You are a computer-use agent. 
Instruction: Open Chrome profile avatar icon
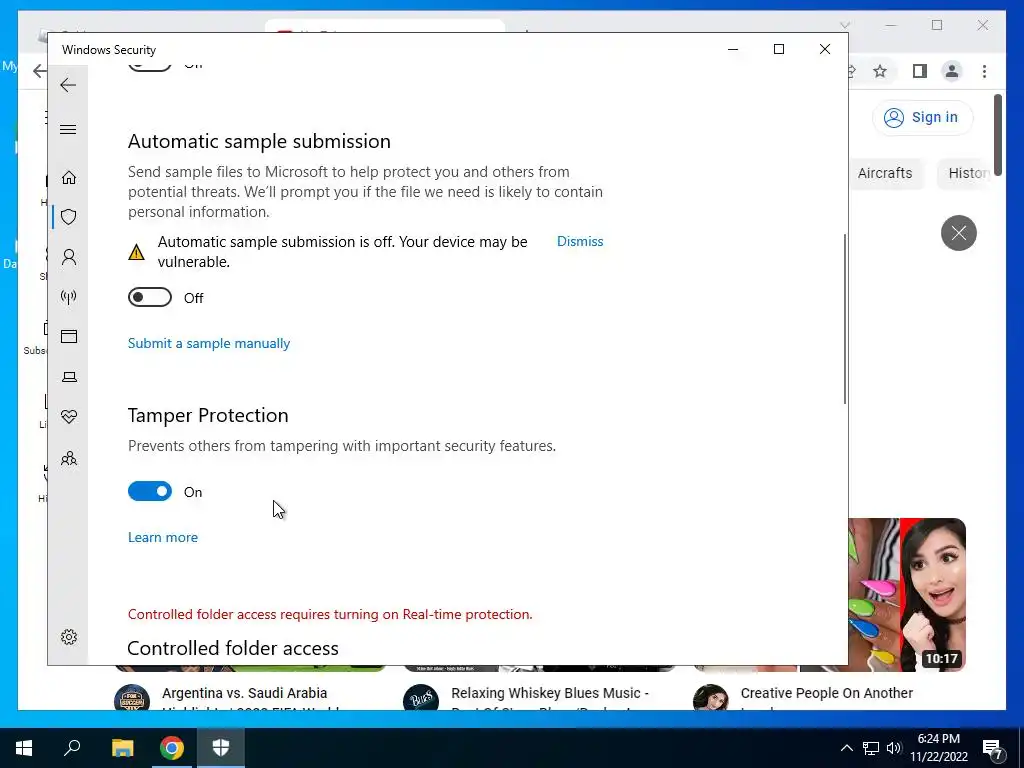coord(952,71)
